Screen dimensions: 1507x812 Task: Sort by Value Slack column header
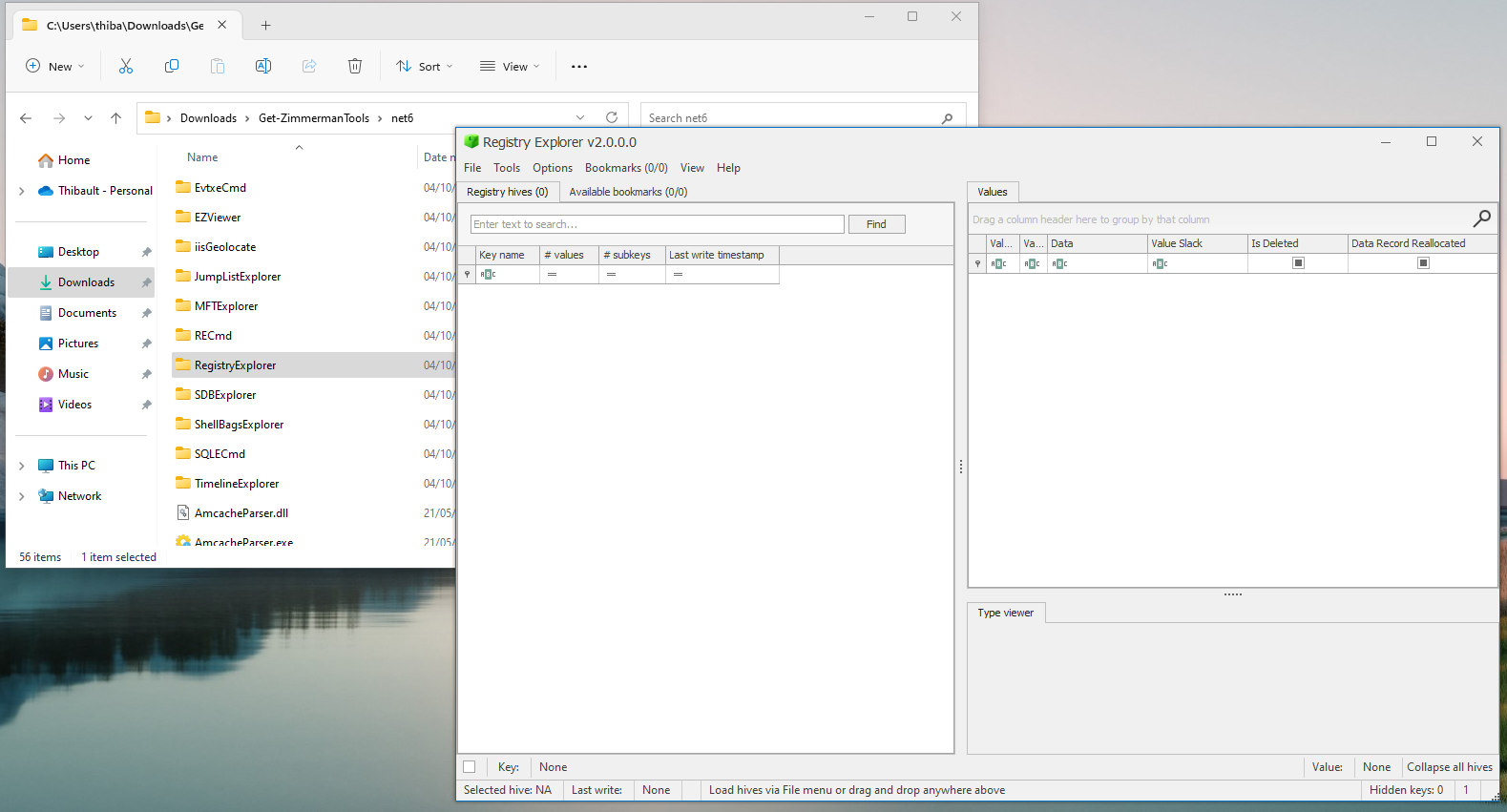pos(1198,243)
